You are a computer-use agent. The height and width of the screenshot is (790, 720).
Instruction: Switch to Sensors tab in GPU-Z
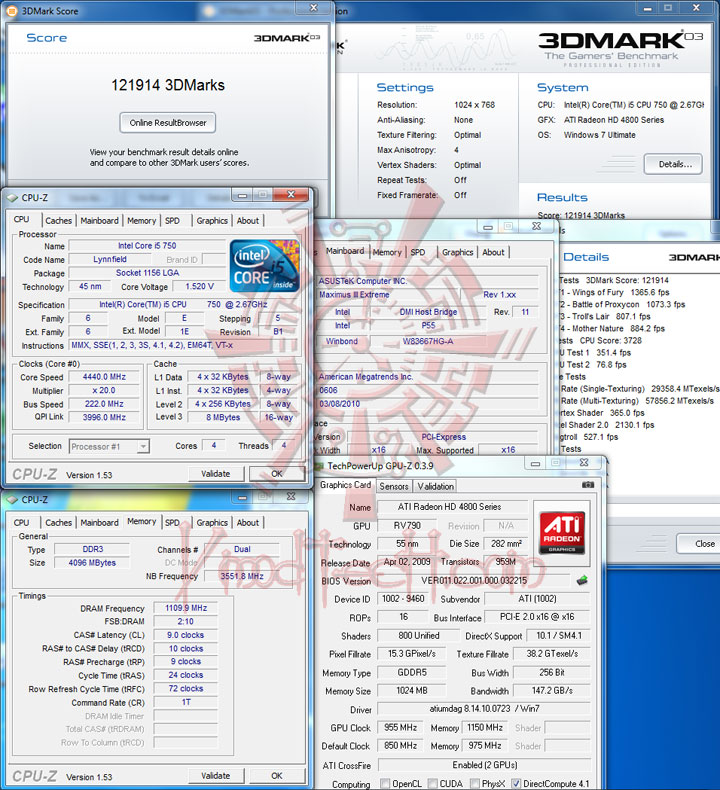[394, 486]
